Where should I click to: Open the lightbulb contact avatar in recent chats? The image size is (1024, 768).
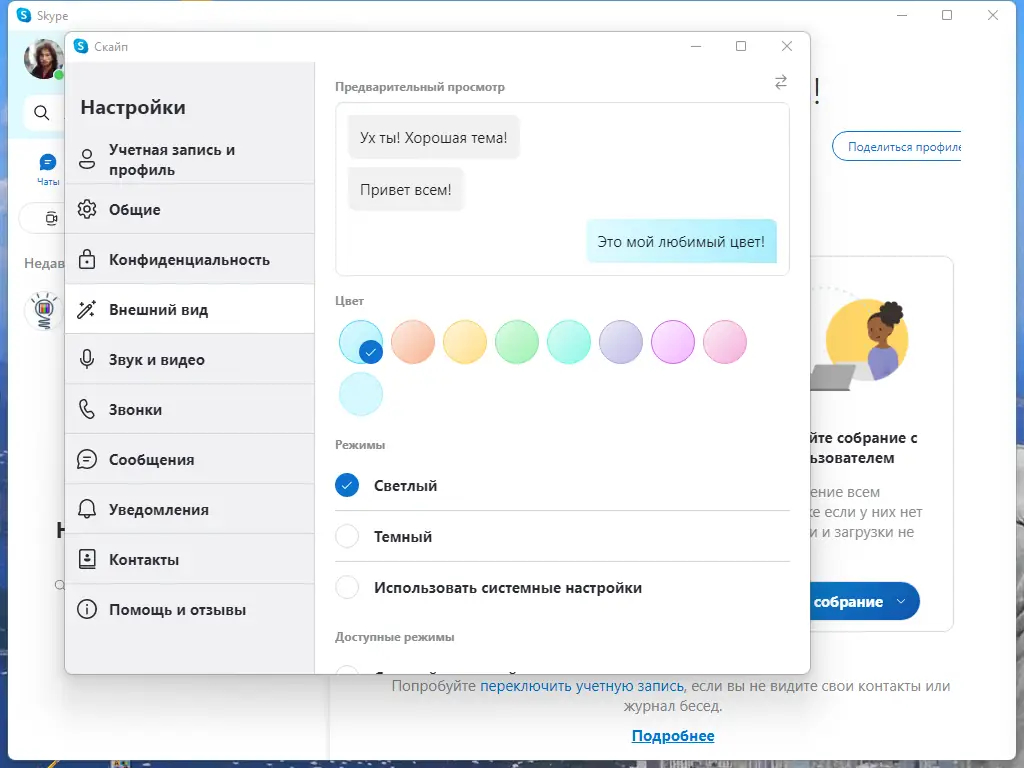click(44, 310)
